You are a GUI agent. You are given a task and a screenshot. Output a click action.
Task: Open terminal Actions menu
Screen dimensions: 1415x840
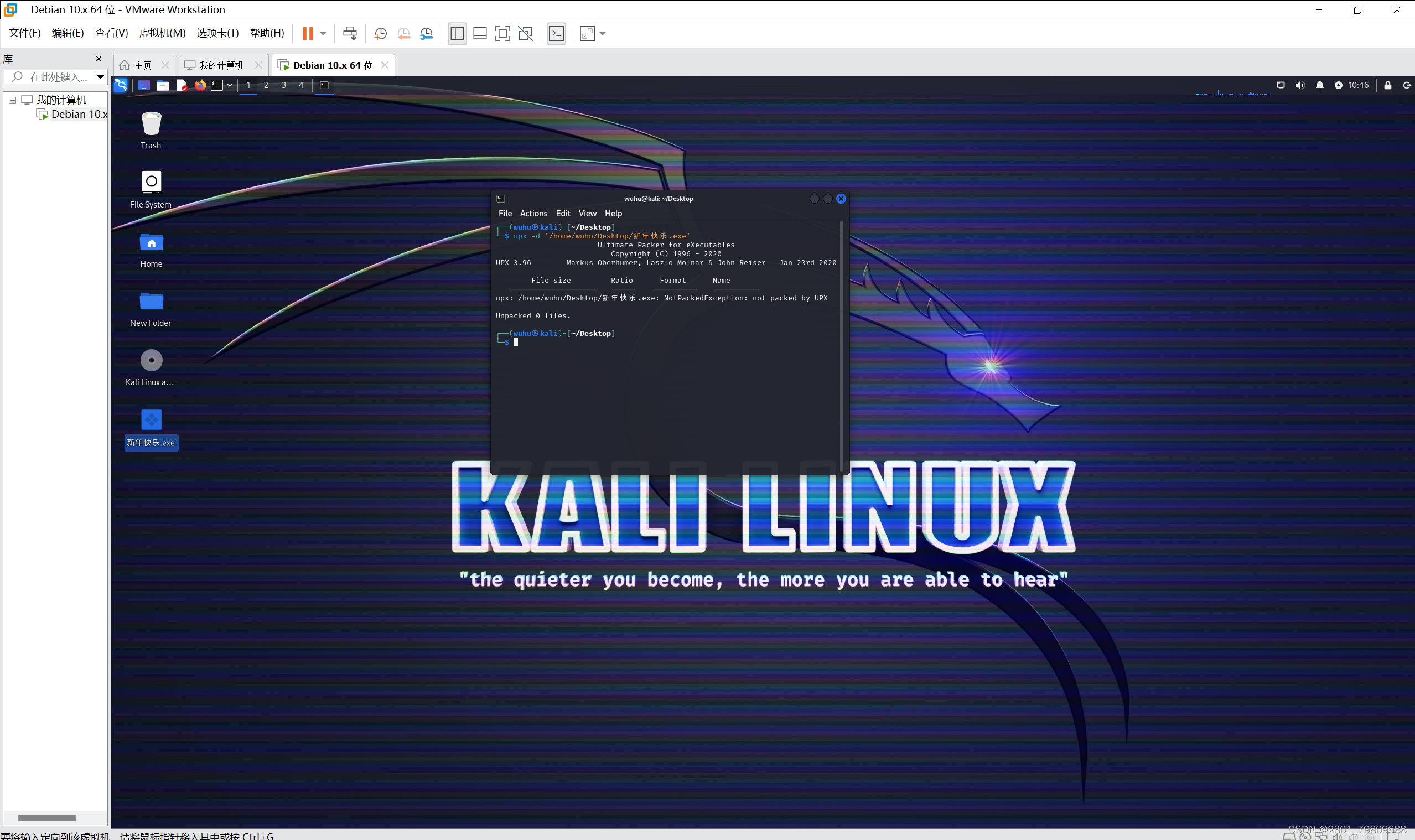coord(533,214)
